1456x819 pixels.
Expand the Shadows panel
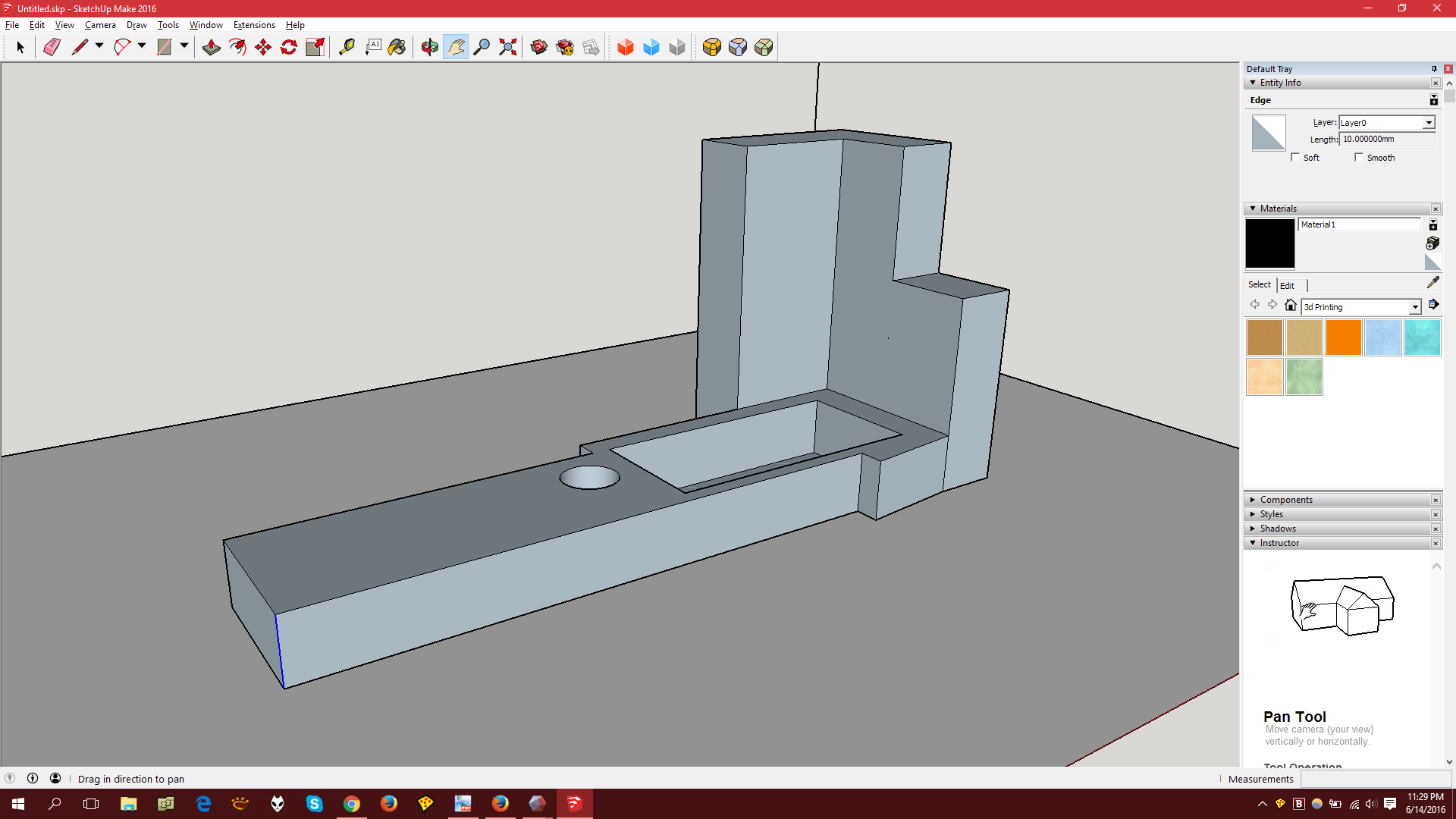(x=1253, y=529)
